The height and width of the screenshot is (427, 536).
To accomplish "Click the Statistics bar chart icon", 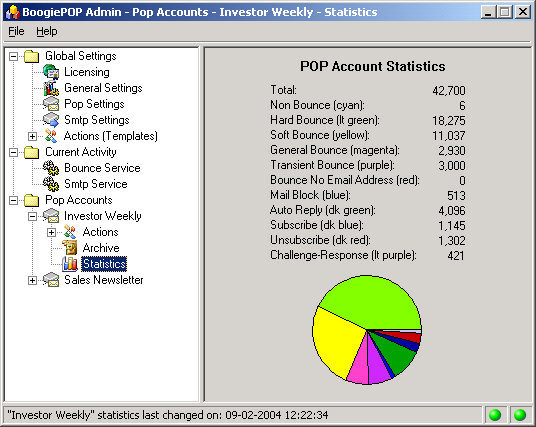I will click(70, 264).
